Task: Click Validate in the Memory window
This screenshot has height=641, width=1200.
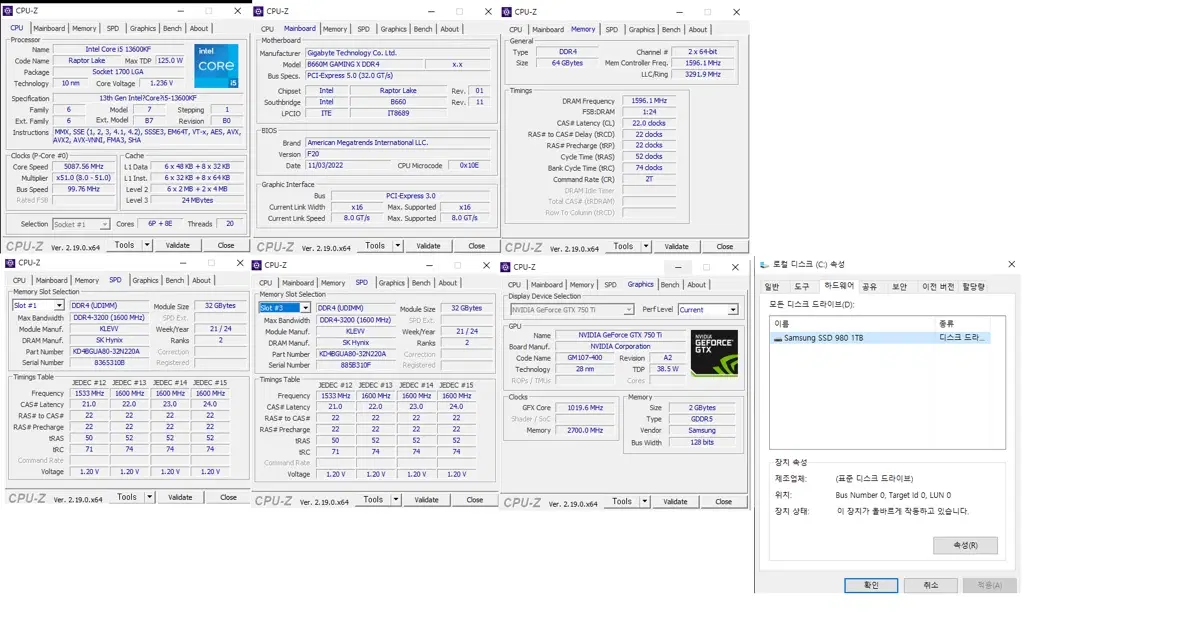Action: pos(677,246)
